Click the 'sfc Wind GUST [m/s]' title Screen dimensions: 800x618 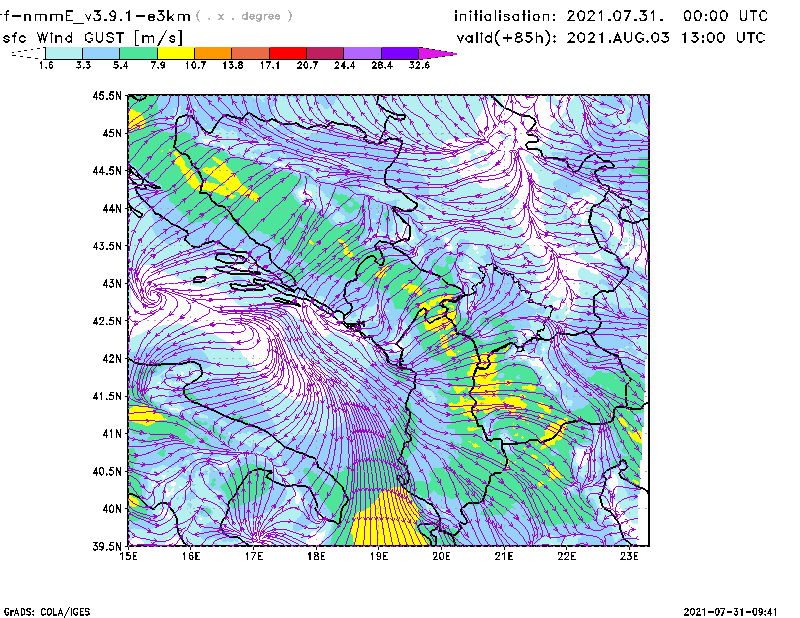(92, 38)
